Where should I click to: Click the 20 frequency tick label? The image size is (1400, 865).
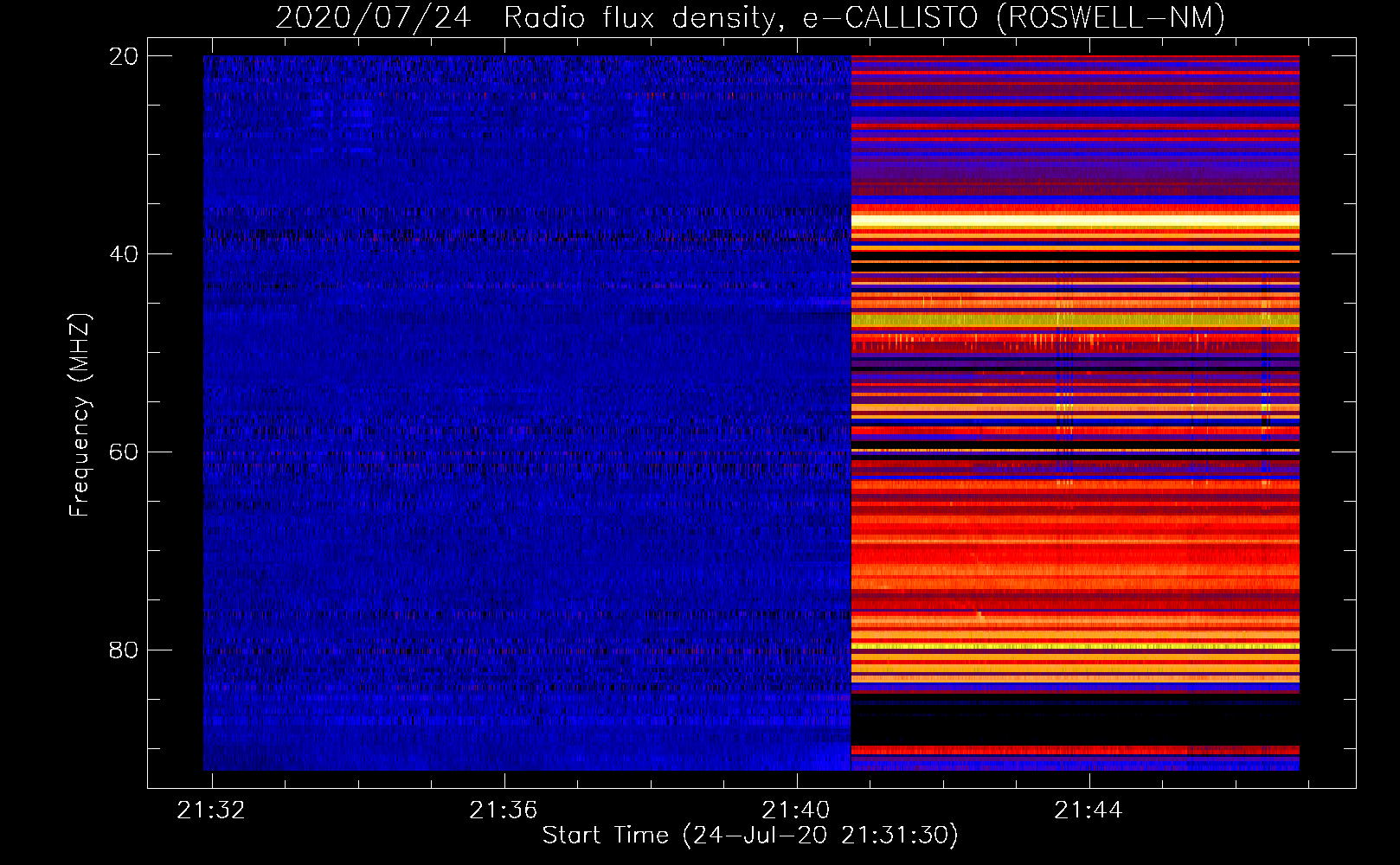[x=124, y=56]
